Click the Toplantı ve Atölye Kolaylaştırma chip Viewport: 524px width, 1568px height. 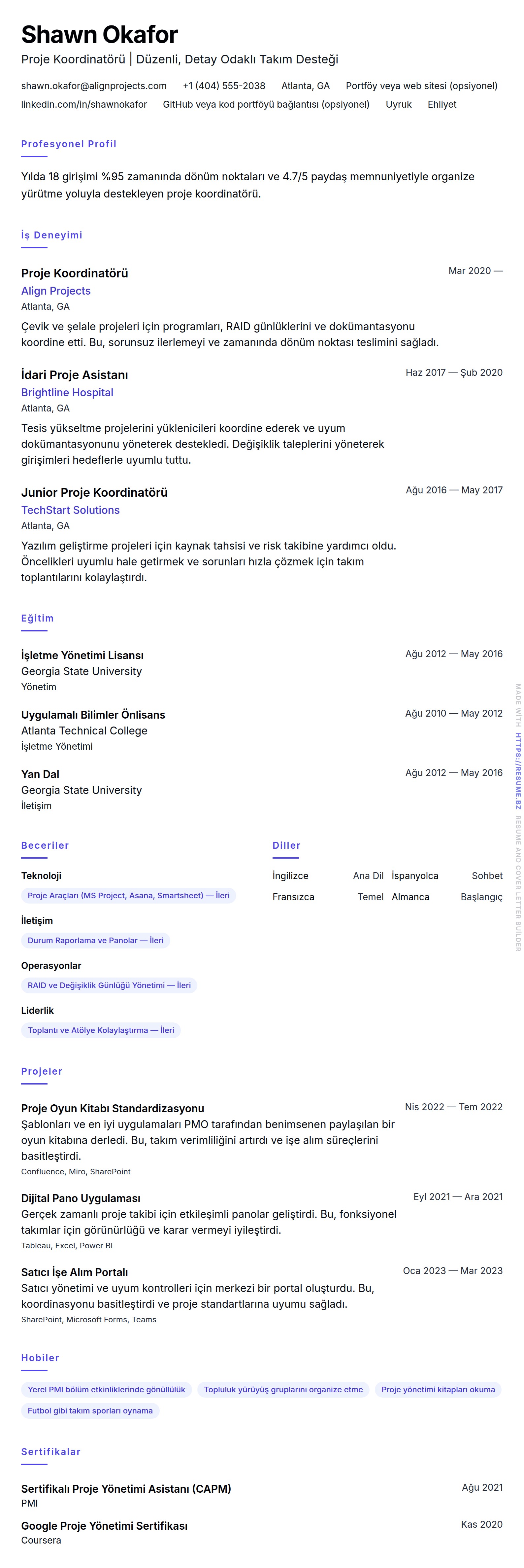pos(101,1030)
